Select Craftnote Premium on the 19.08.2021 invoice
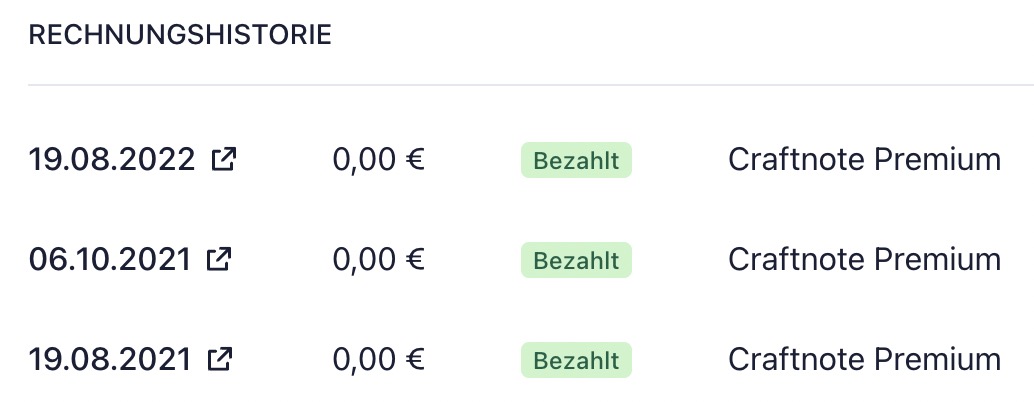Image resolution: width=1034 pixels, height=404 pixels. pos(864,359)
